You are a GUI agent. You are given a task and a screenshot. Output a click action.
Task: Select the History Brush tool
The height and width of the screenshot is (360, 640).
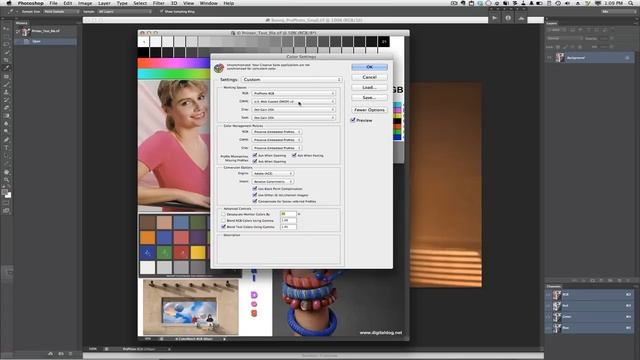click(6, 100)
